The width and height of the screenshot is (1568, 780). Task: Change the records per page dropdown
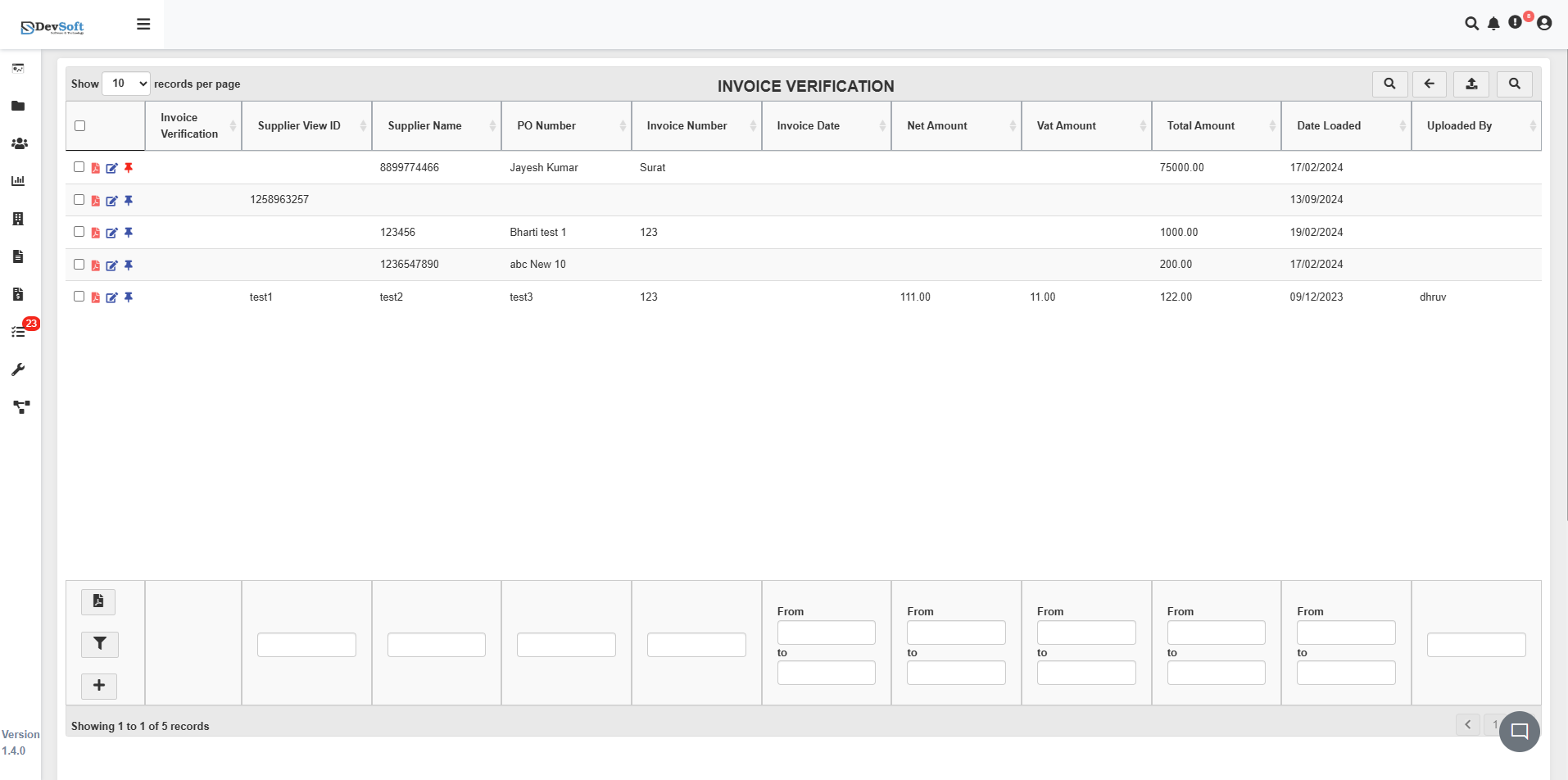[x=125, y=83]
